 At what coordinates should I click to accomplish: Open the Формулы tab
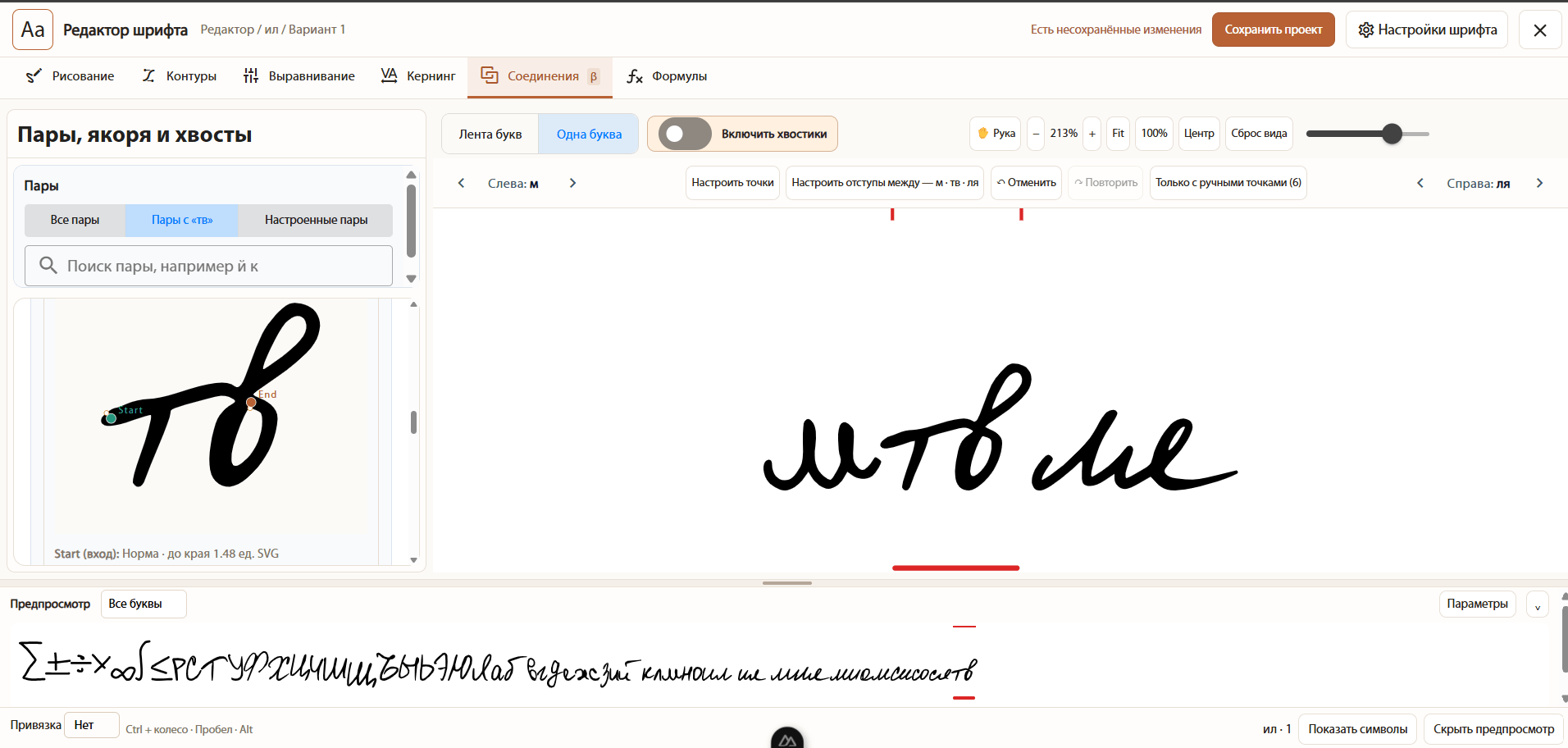[667, 76]
